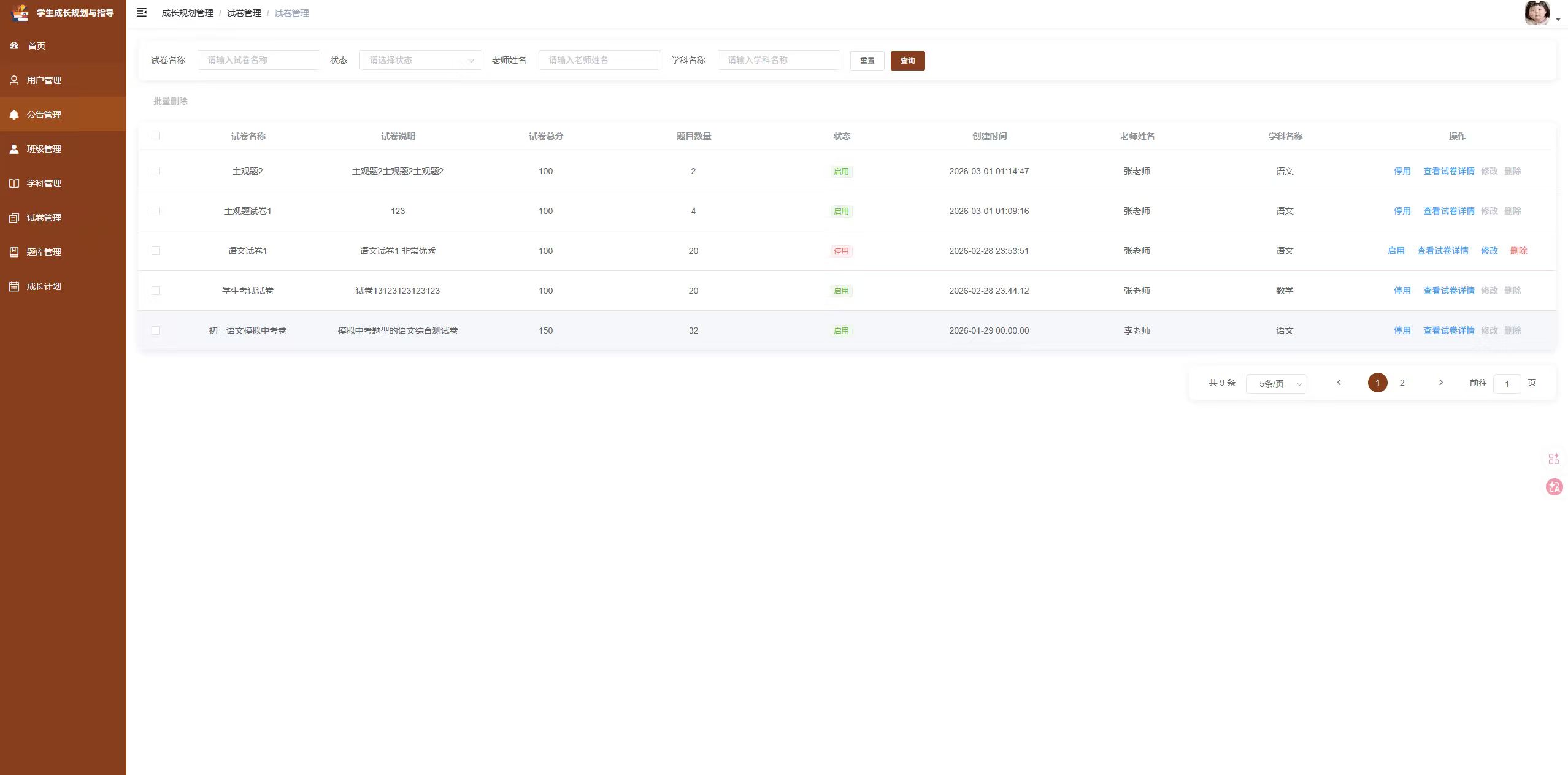Open 首页 in the sidebar menu
1568x775 pixels.
[x=63, y=46]
